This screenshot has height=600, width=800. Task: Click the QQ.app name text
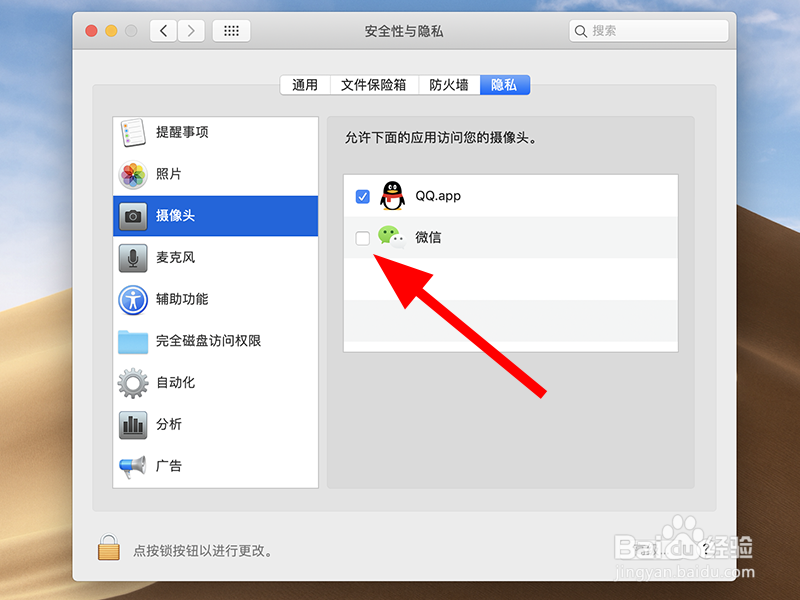pos(438,196)
